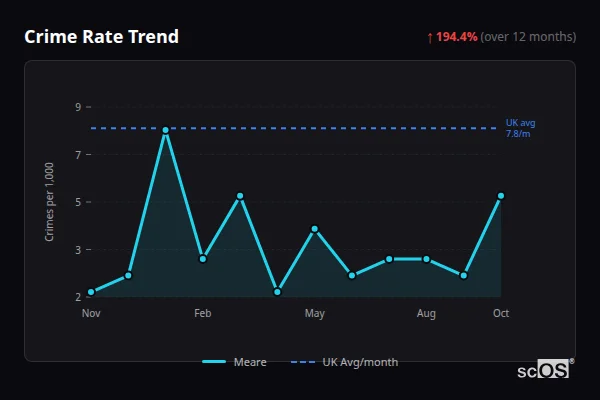Click the y-axis value '2'
The height and width of the screenshot is (400, 600).
(x=78, y=297)
